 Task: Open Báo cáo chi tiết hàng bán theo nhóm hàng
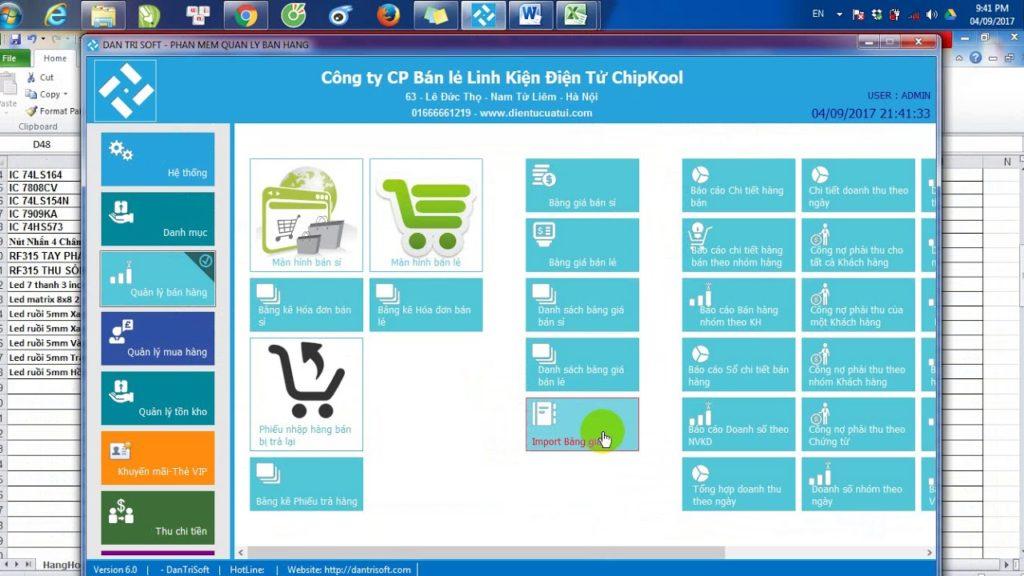coord(739,245)
